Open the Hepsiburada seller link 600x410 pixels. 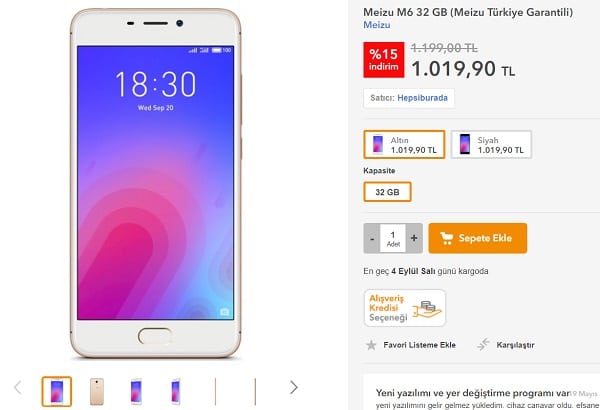(422, 98)
